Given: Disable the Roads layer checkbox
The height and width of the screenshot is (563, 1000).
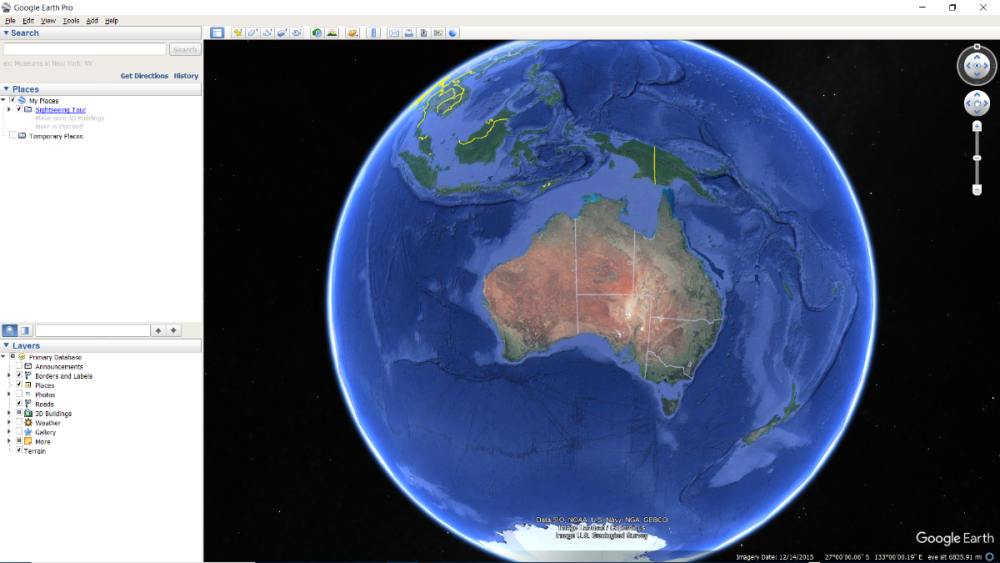Looking at the screenshot, I should [x=19, y=404].
